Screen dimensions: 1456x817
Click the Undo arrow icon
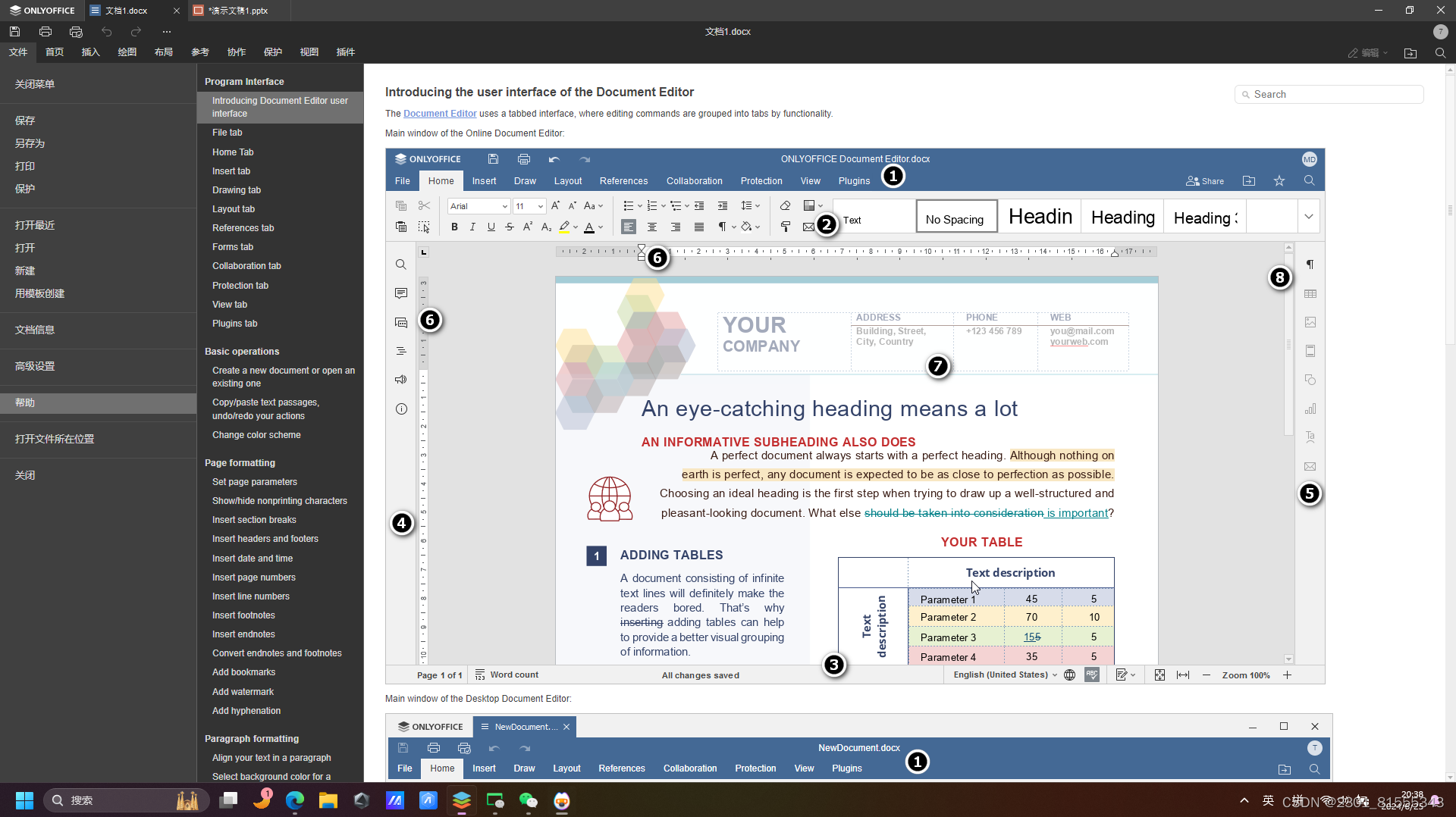pyautogui.click(x=107, y=32)
